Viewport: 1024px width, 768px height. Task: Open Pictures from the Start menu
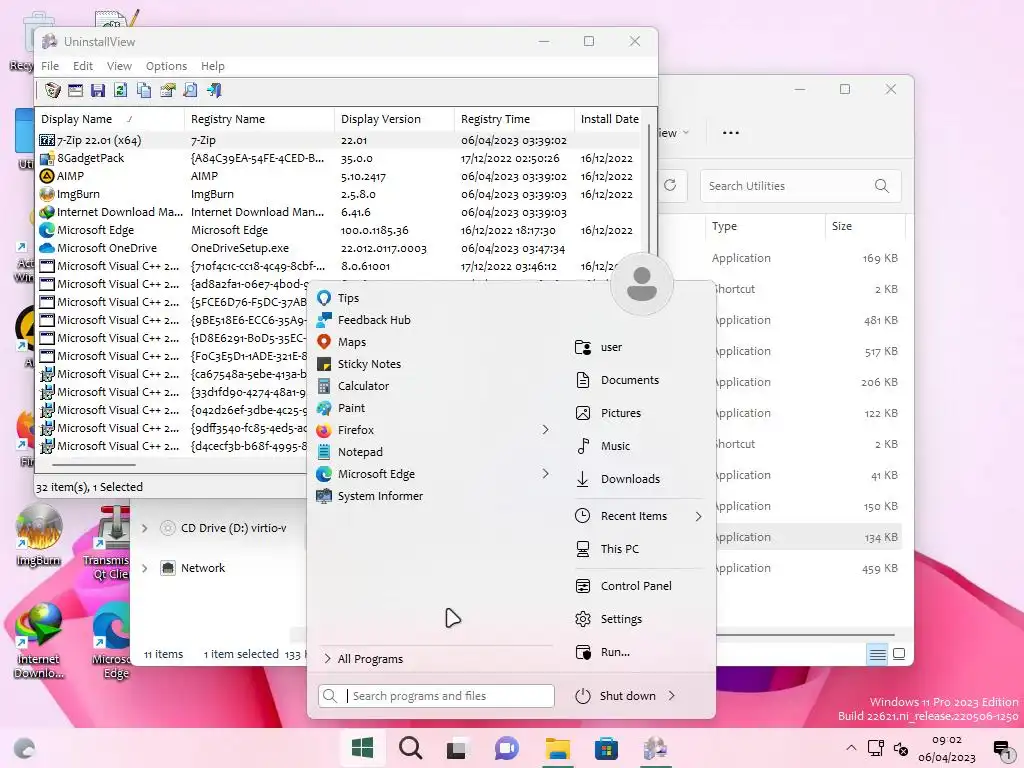(x=639, y=413)
